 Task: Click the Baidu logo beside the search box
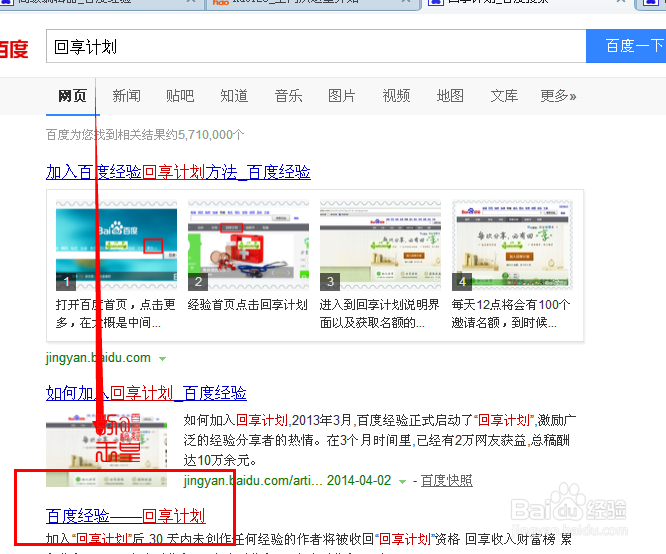[x=14, y=49]
